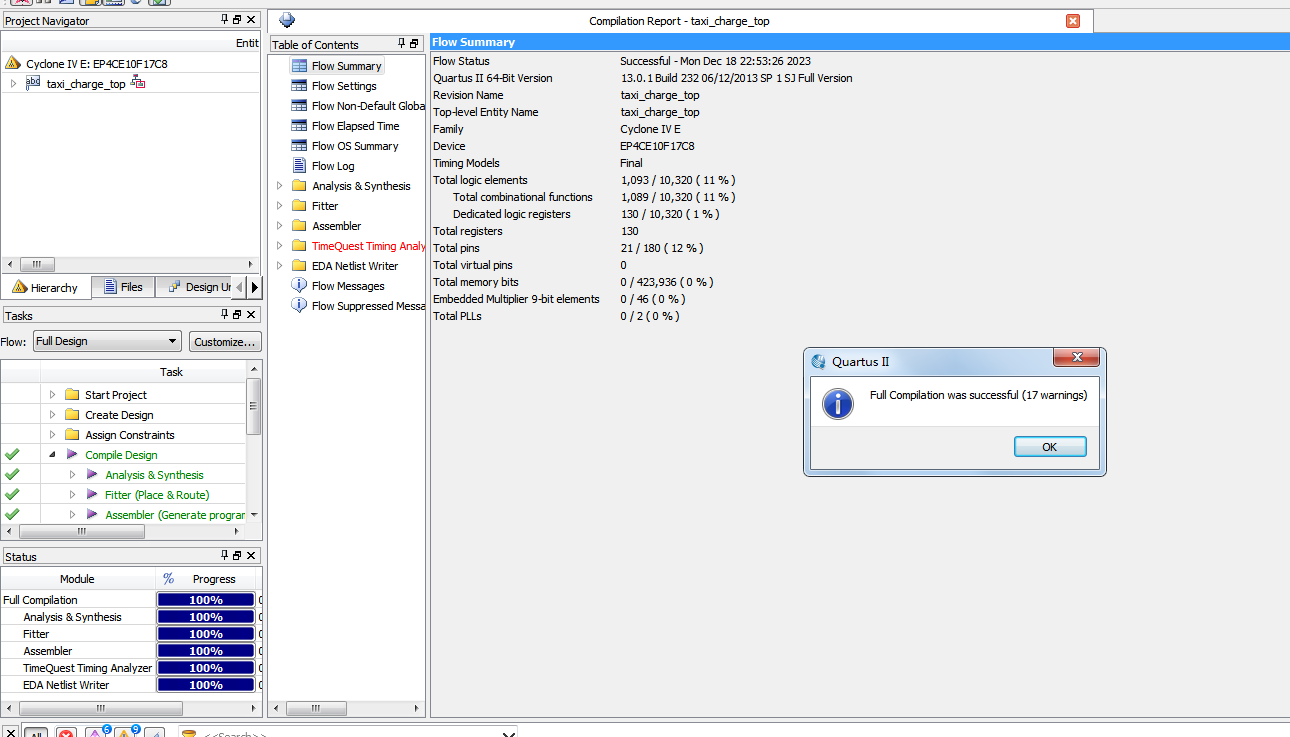Click the Flow Settings table icon
This screenshot has width=1290, height=737.
(299, 86)
